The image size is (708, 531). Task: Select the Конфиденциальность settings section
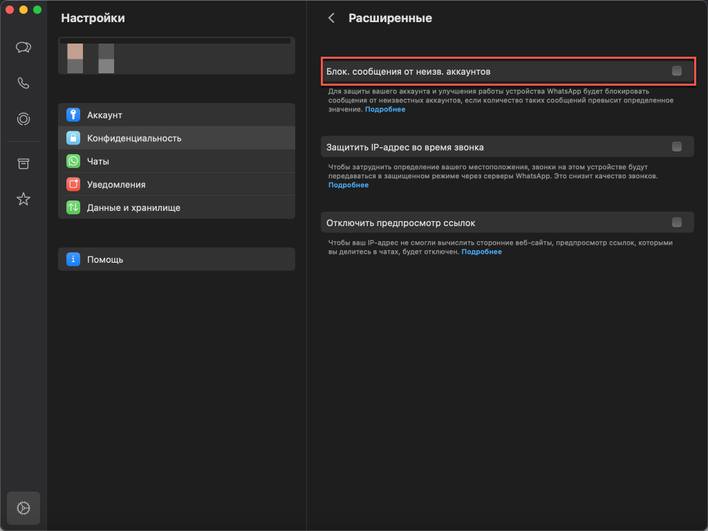[x=177, y=138]
